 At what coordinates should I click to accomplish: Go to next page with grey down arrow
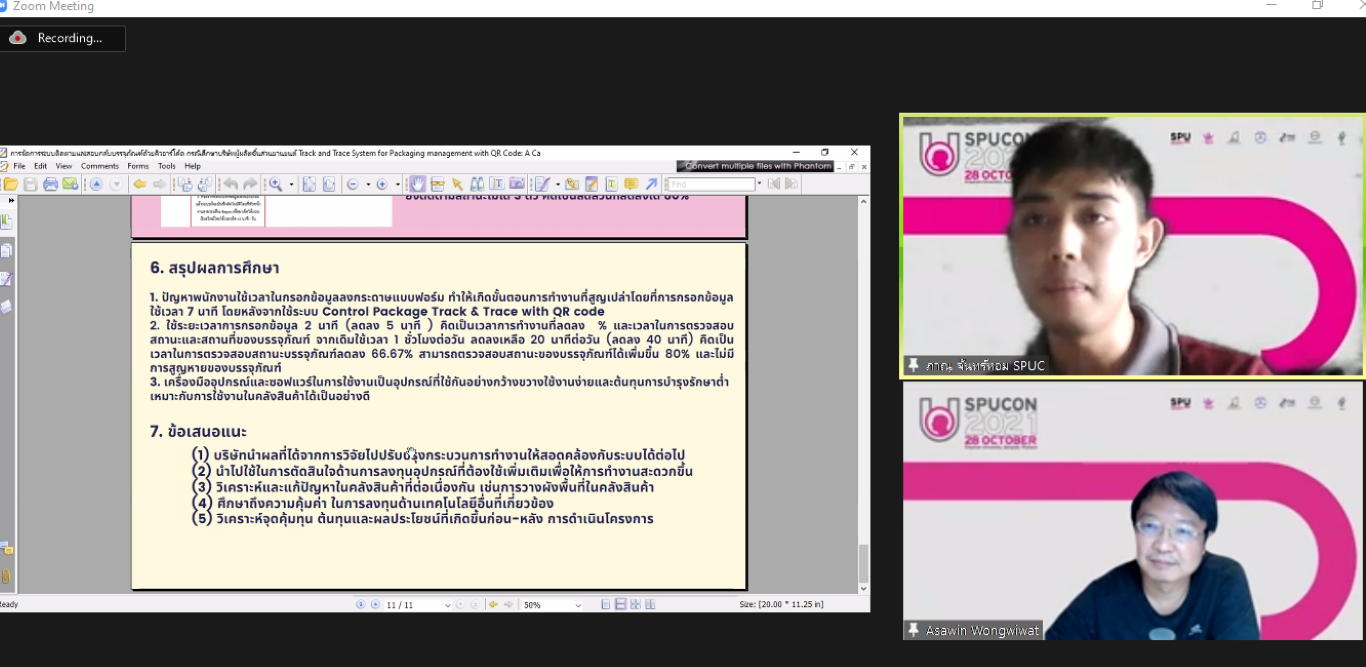coord(116,184)
